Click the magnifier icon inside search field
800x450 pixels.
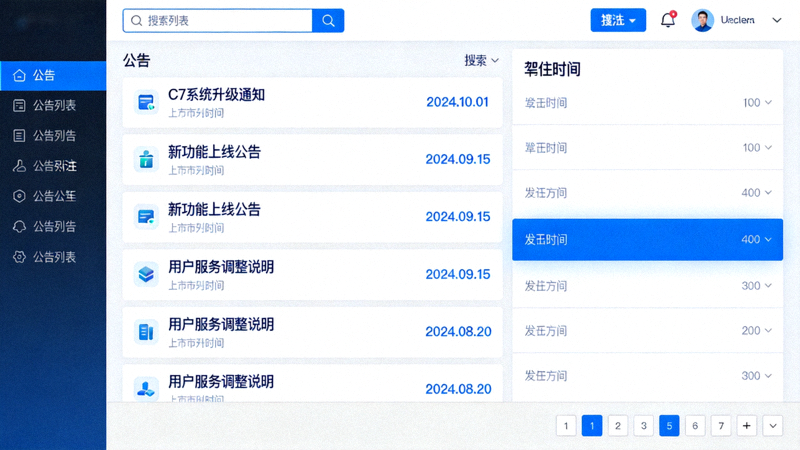pyautogui.click(x=136, y=20)
